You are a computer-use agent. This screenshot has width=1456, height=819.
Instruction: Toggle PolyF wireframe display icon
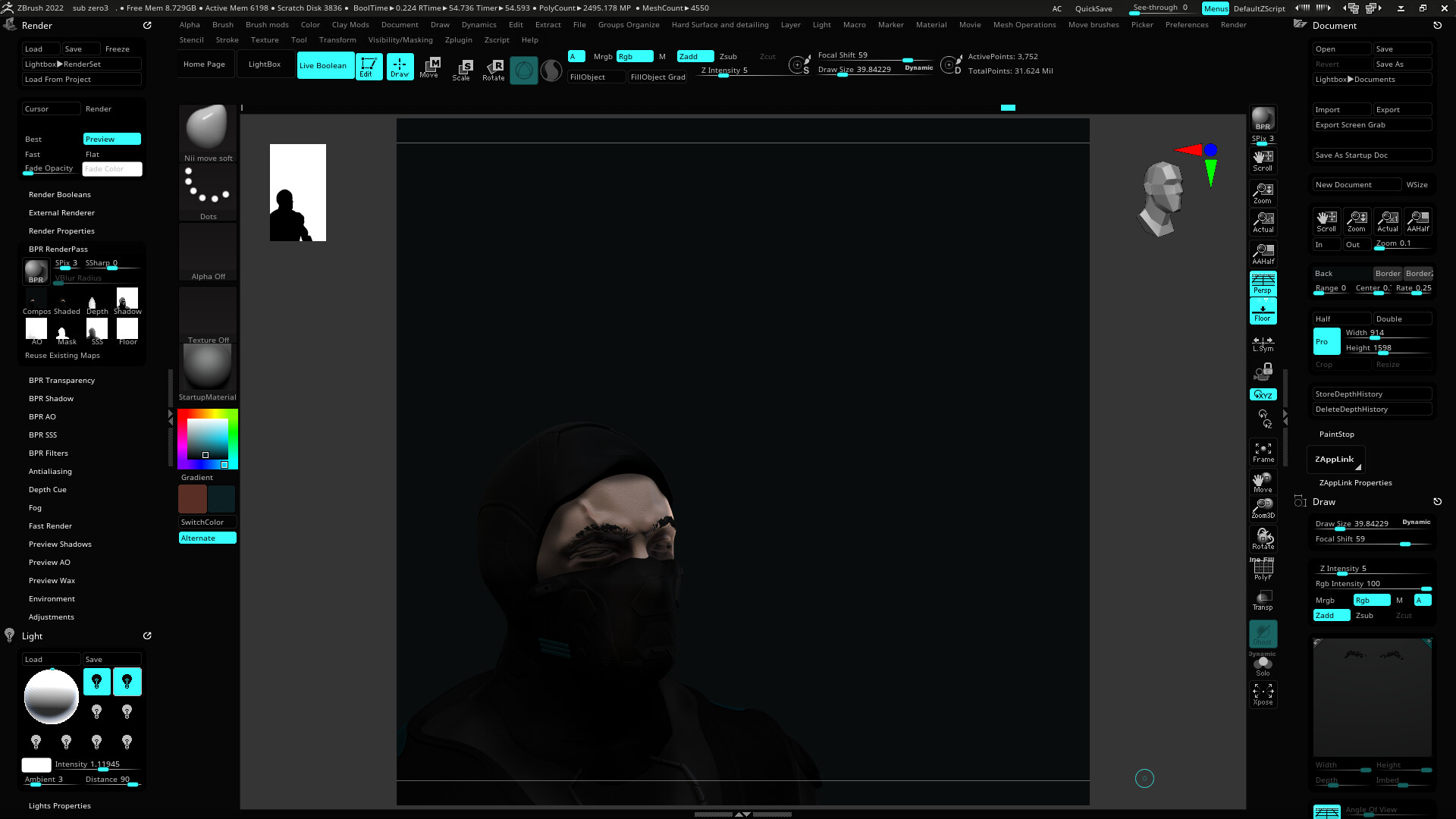click(1263, 569)
